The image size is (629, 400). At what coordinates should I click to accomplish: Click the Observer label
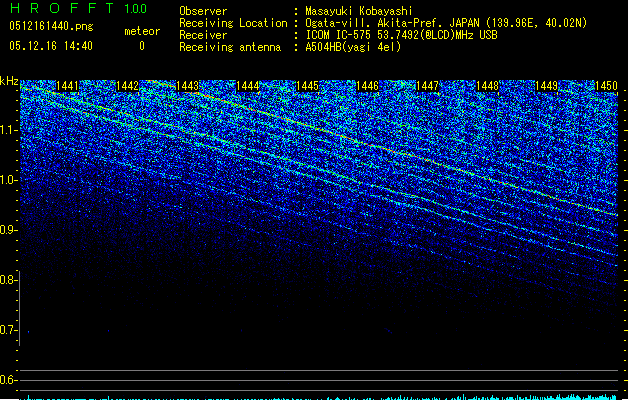point(203,11)
